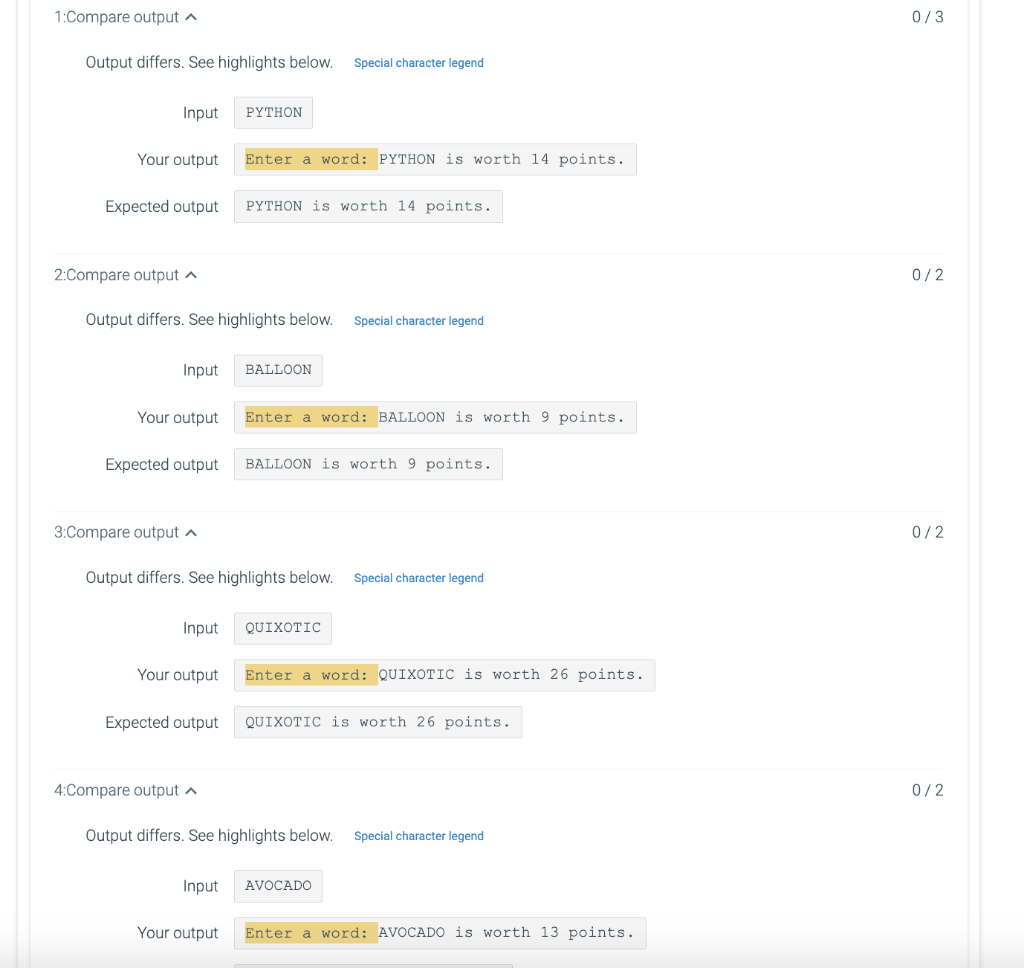The width and height of the screenshot is (1024, 968).
Task: Click expected output 'QUIXOTIC is worth 26 points.'
Action: [378, 723]
